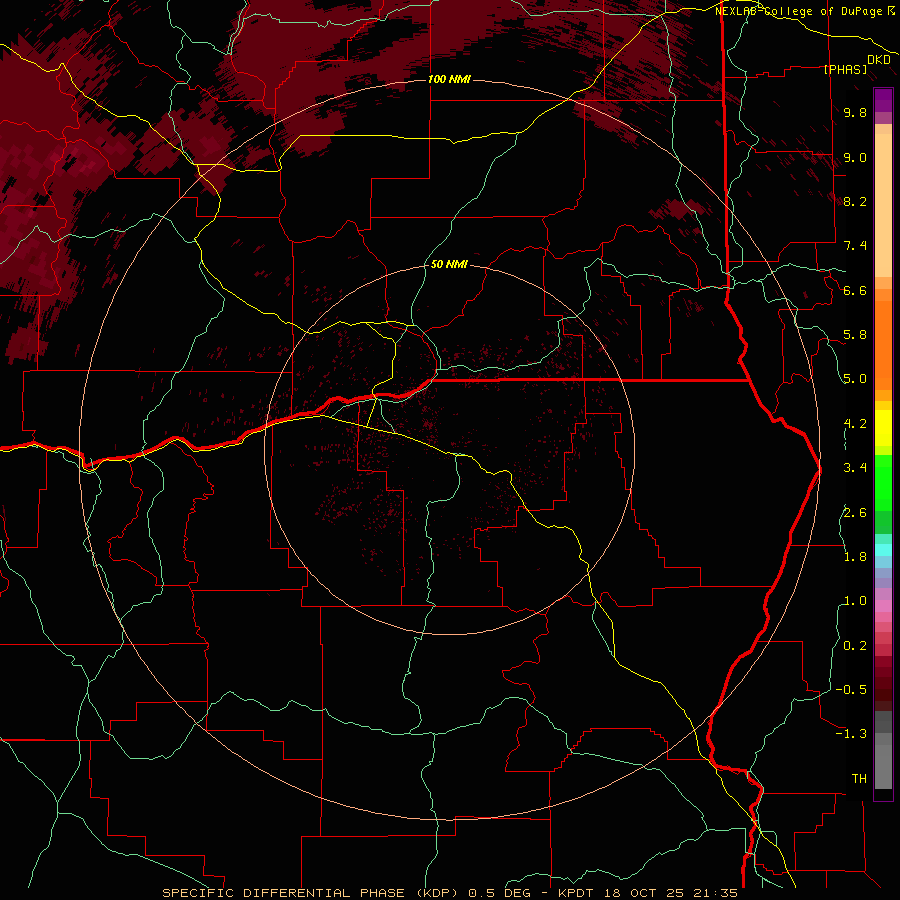Pick the yellow color bar segment
Image resolution: width=900 pixels, height=900 pixels.
(x=883, y=428)
